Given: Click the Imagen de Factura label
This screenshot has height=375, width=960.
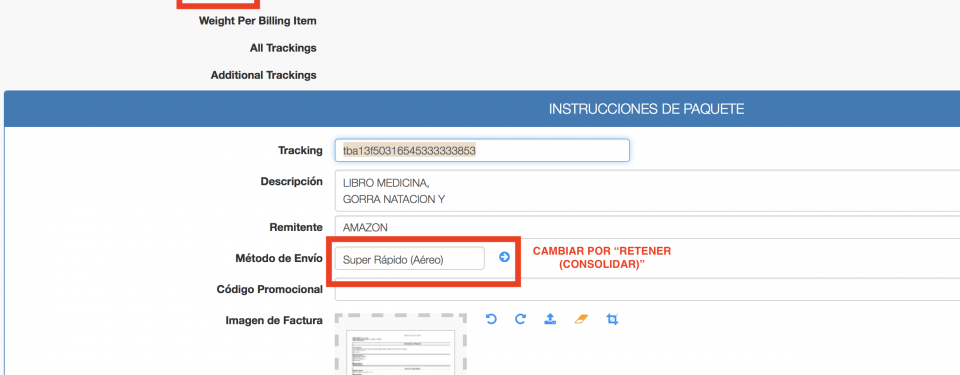Looking at the screenshot, I should pos(274,320).
